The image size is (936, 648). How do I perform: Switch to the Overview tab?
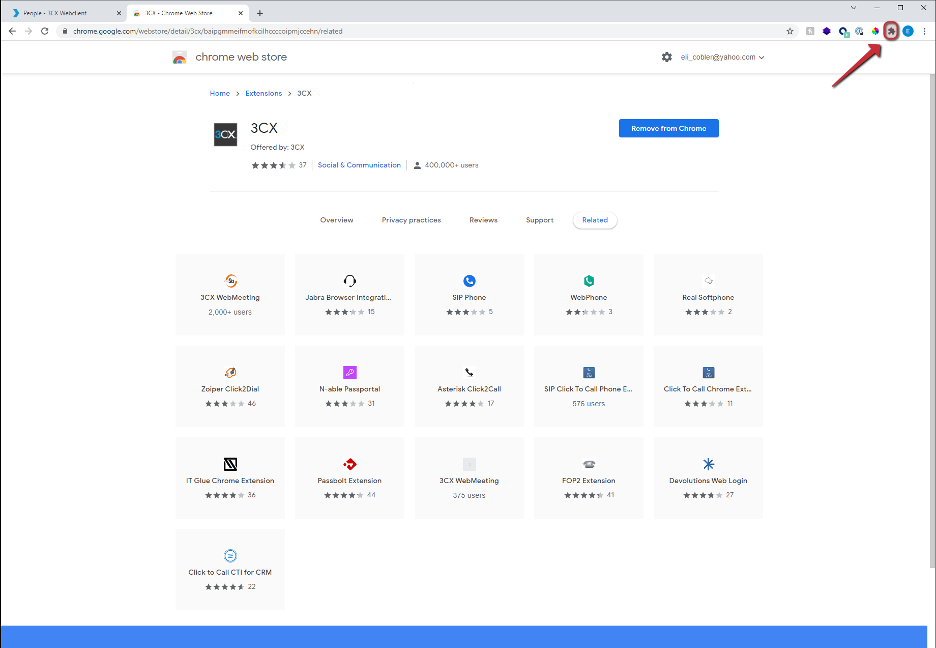(x=337, y=220)
